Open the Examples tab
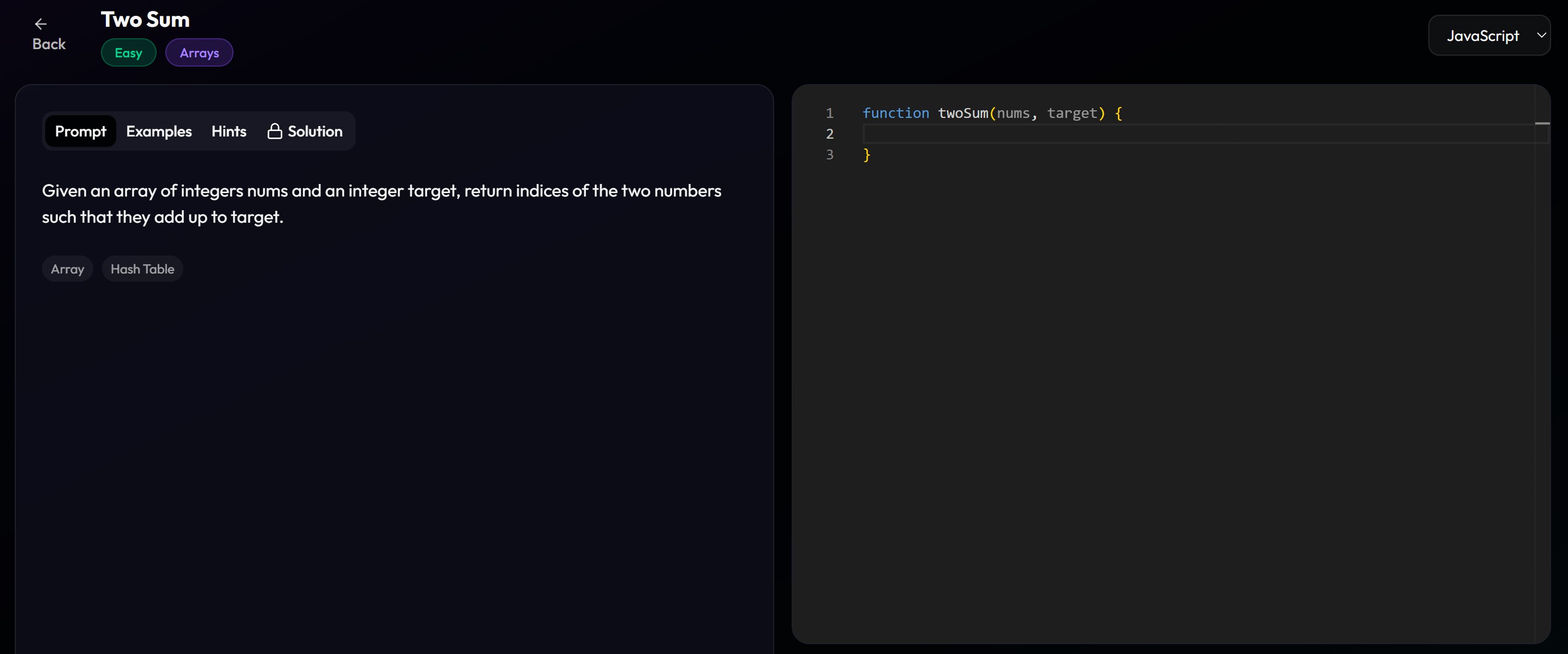 pos(158,131)
